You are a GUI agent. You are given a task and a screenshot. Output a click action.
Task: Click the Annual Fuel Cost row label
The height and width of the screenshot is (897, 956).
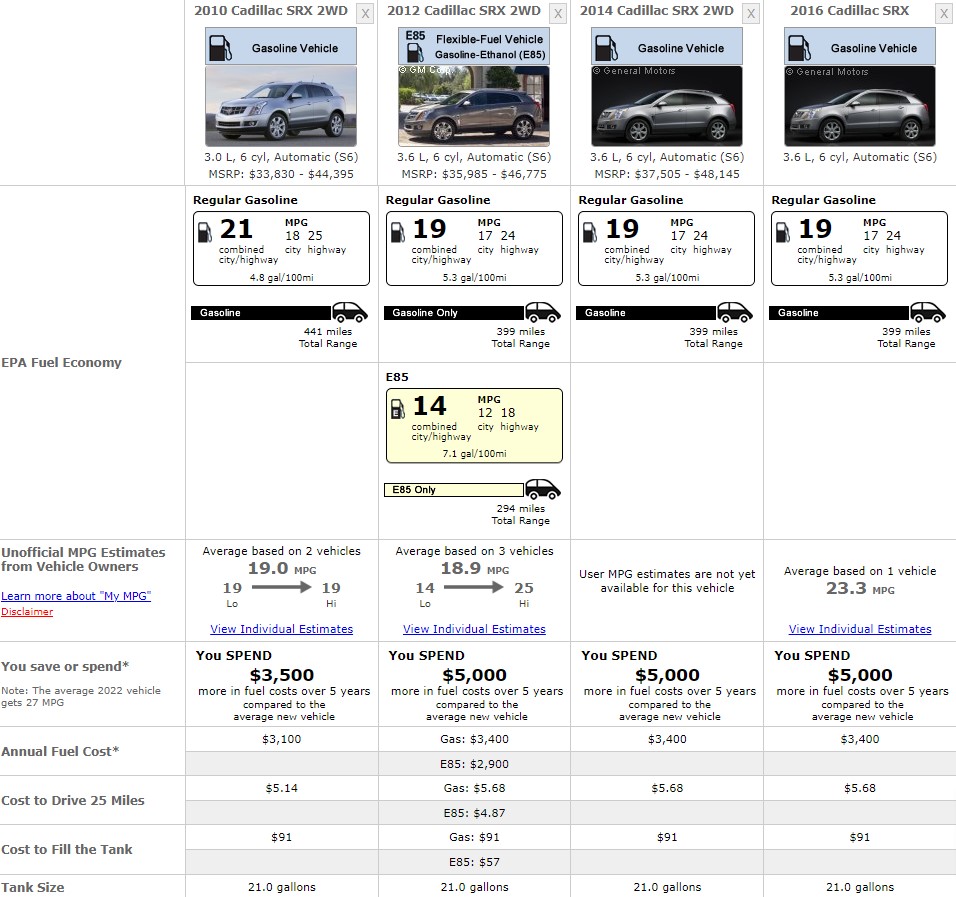pyautogui.click(x=60, y=751)
